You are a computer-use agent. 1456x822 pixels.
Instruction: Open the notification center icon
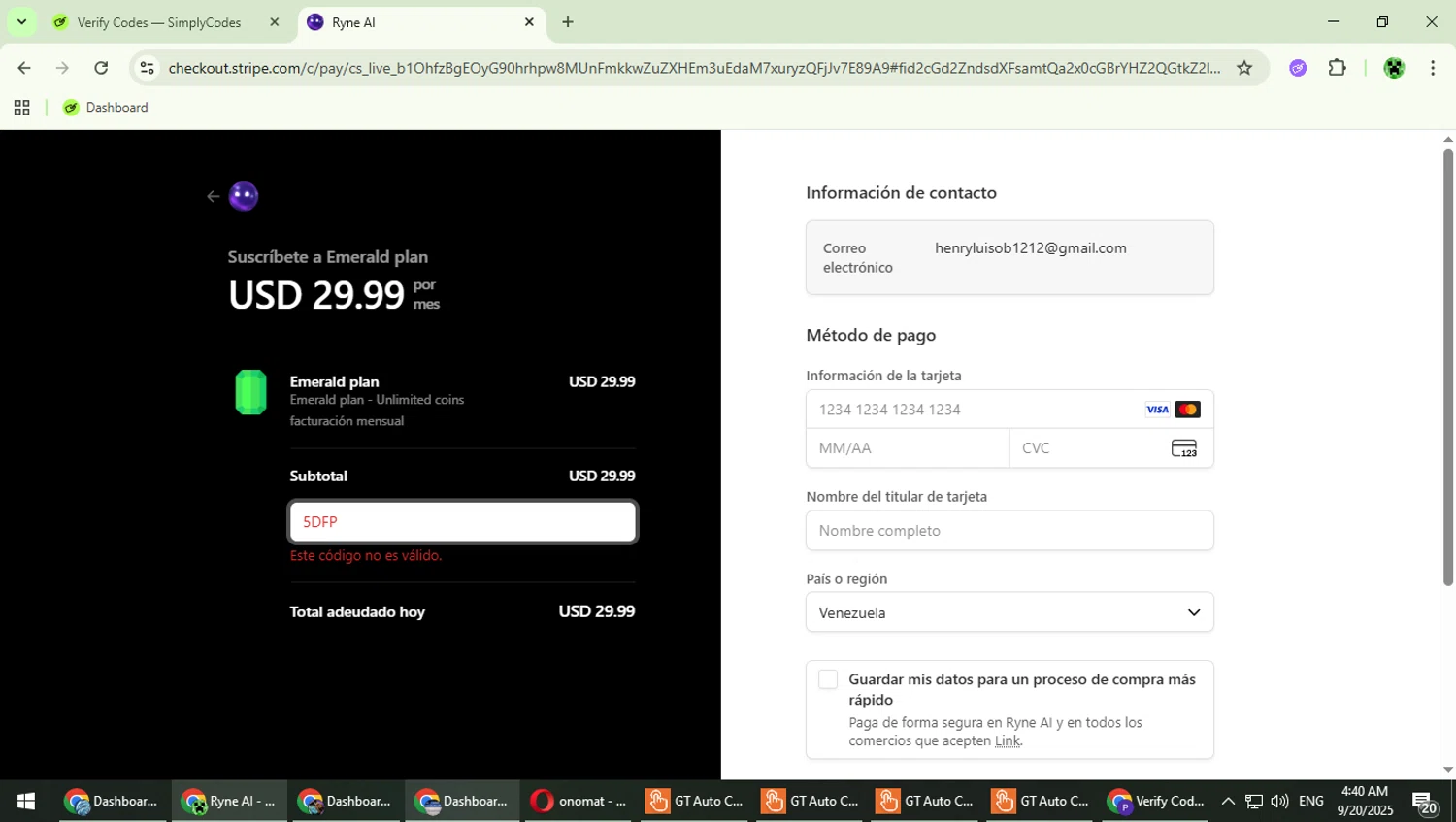click(1425, 803)
